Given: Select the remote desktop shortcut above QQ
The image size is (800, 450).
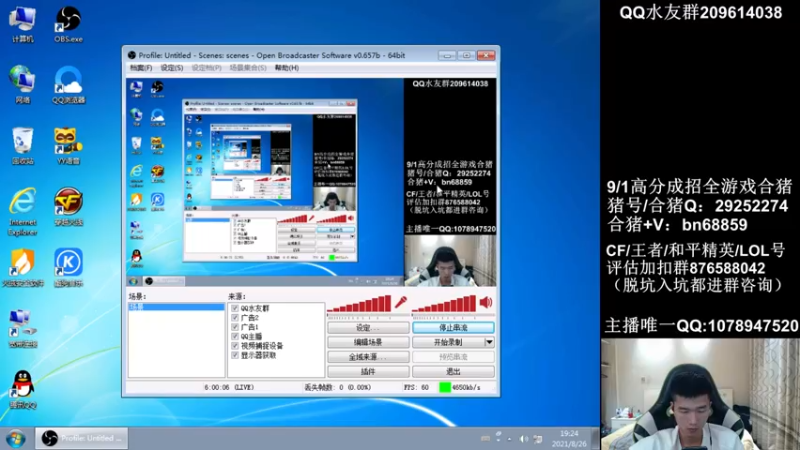Looking at the screenshot, I should pos(22,329).
